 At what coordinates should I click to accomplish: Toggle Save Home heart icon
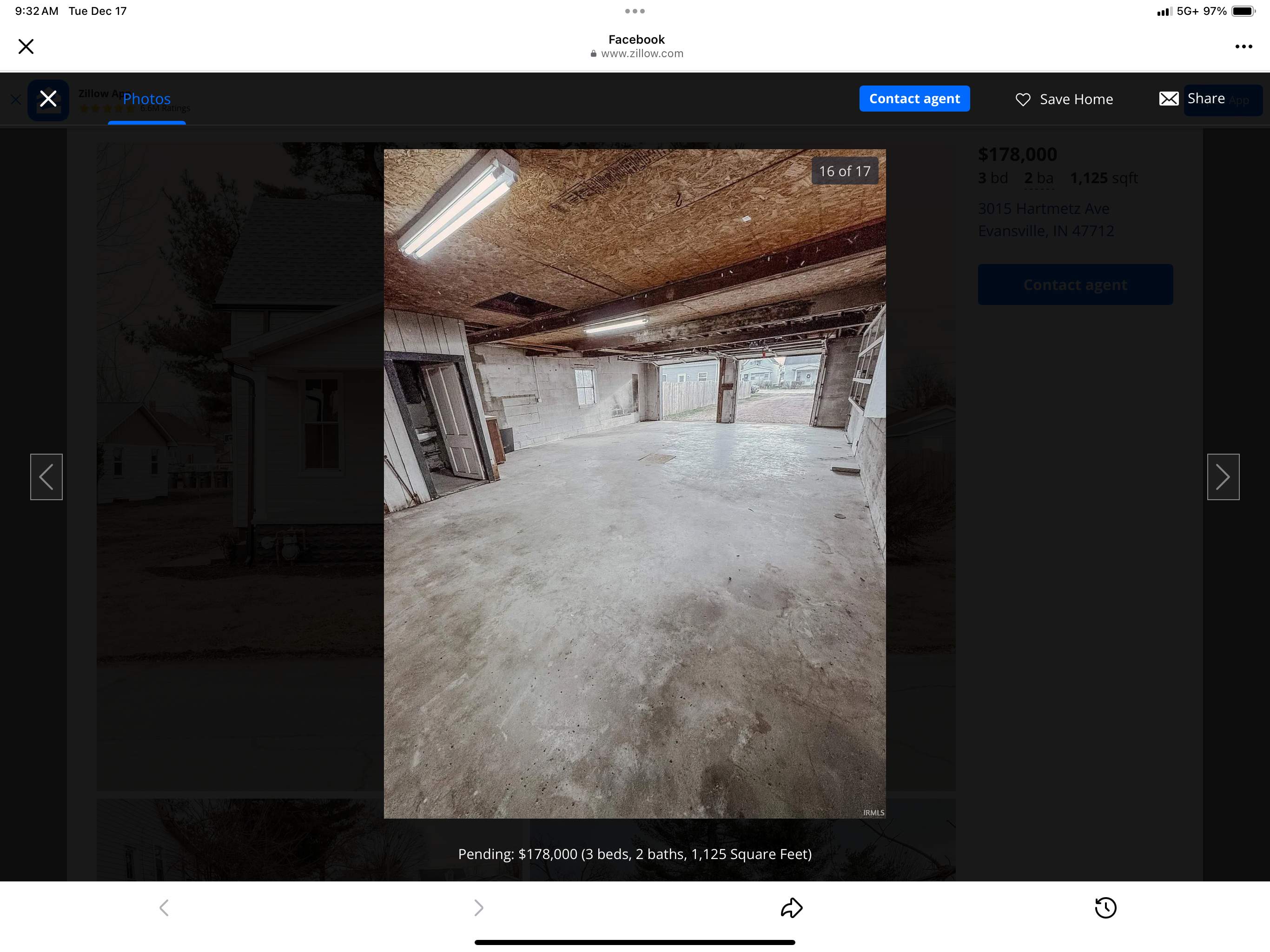click(1023, 99)
